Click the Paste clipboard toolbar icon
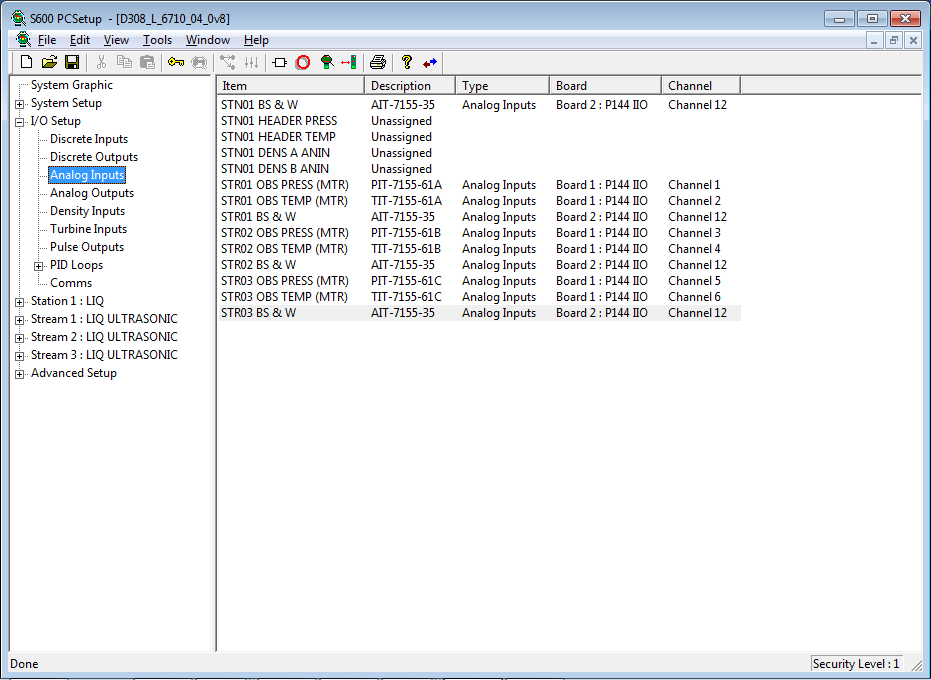This screenshot has height=680, width=931. pyautogui.click(x=147, y=62)
